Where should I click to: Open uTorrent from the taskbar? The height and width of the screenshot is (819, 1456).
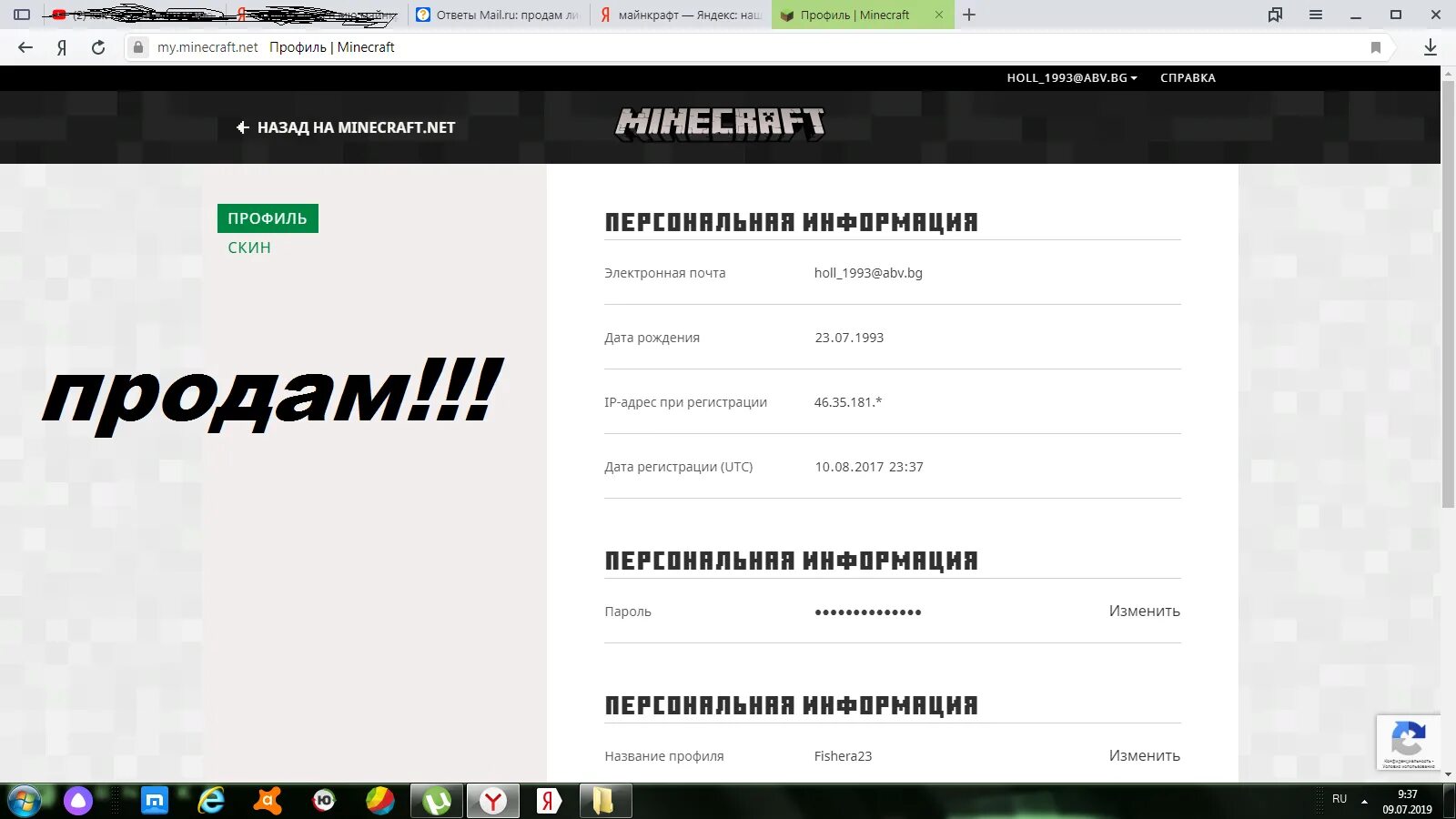pyautogui.click(x=437, y=801)
